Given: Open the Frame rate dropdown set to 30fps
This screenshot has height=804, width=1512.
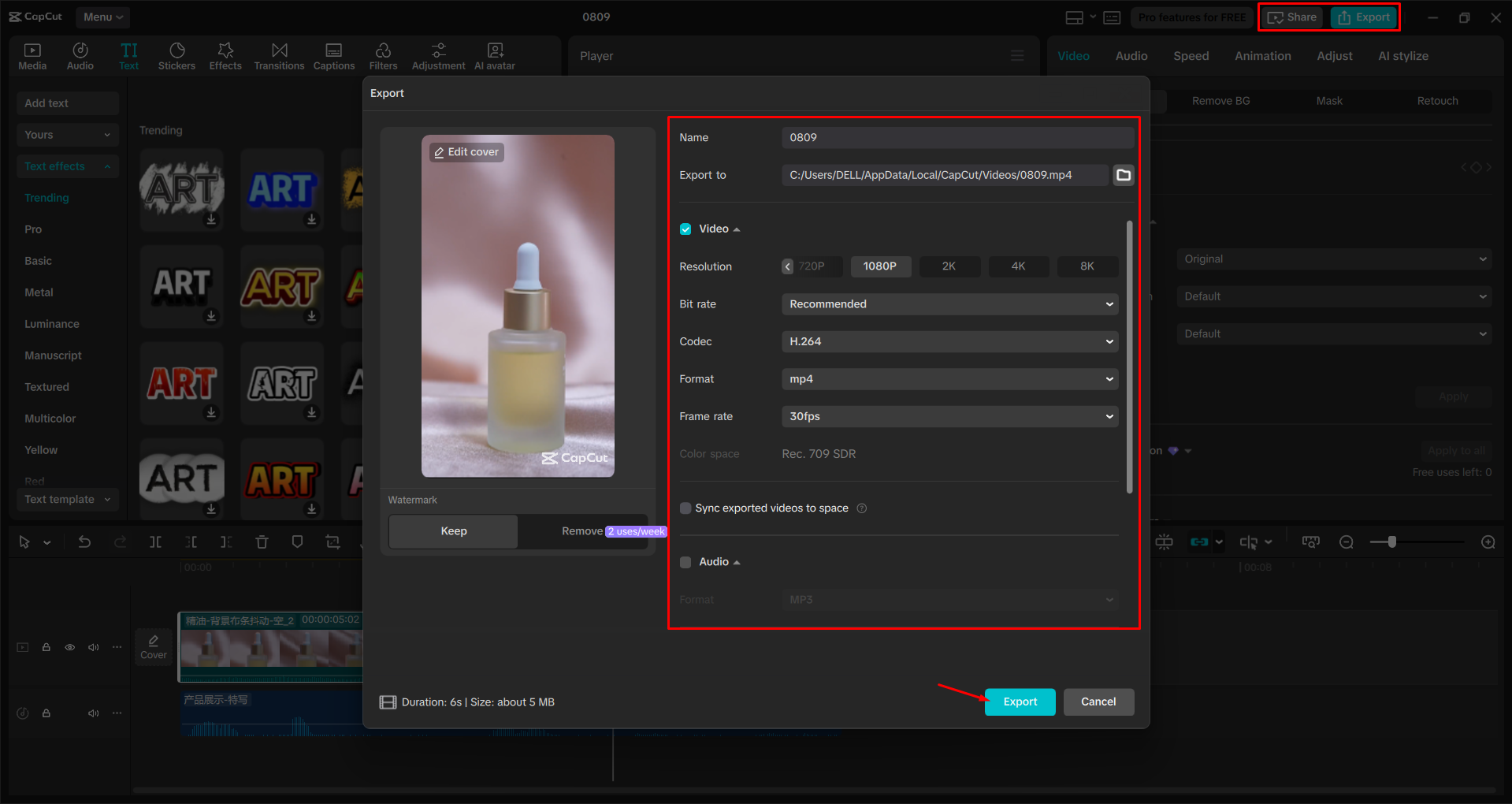Looking at the screenshot, I should (949, 416).
